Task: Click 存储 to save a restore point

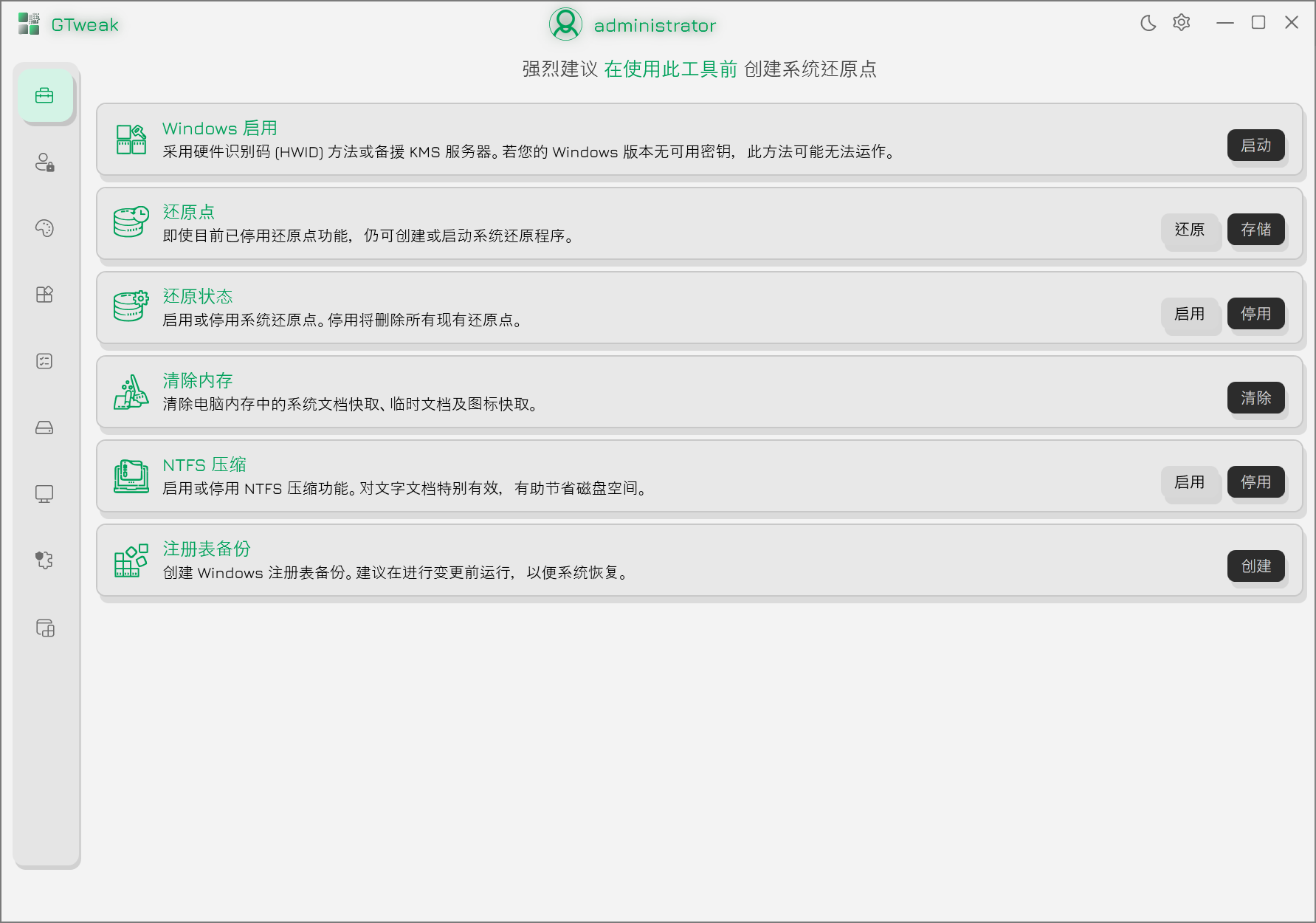Action: tap(1256, 230)
